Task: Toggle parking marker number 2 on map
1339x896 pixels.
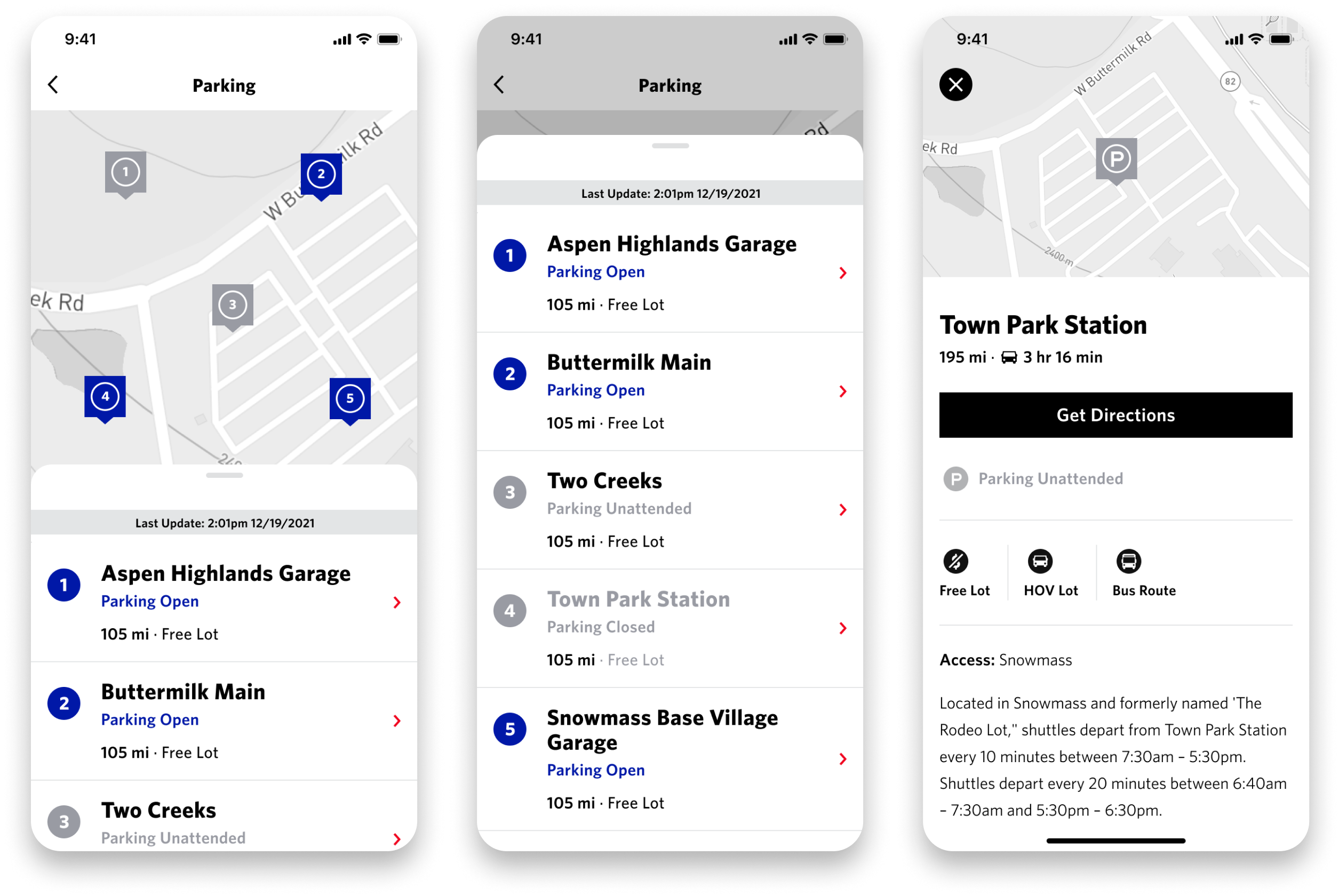Action: [318, 172]
